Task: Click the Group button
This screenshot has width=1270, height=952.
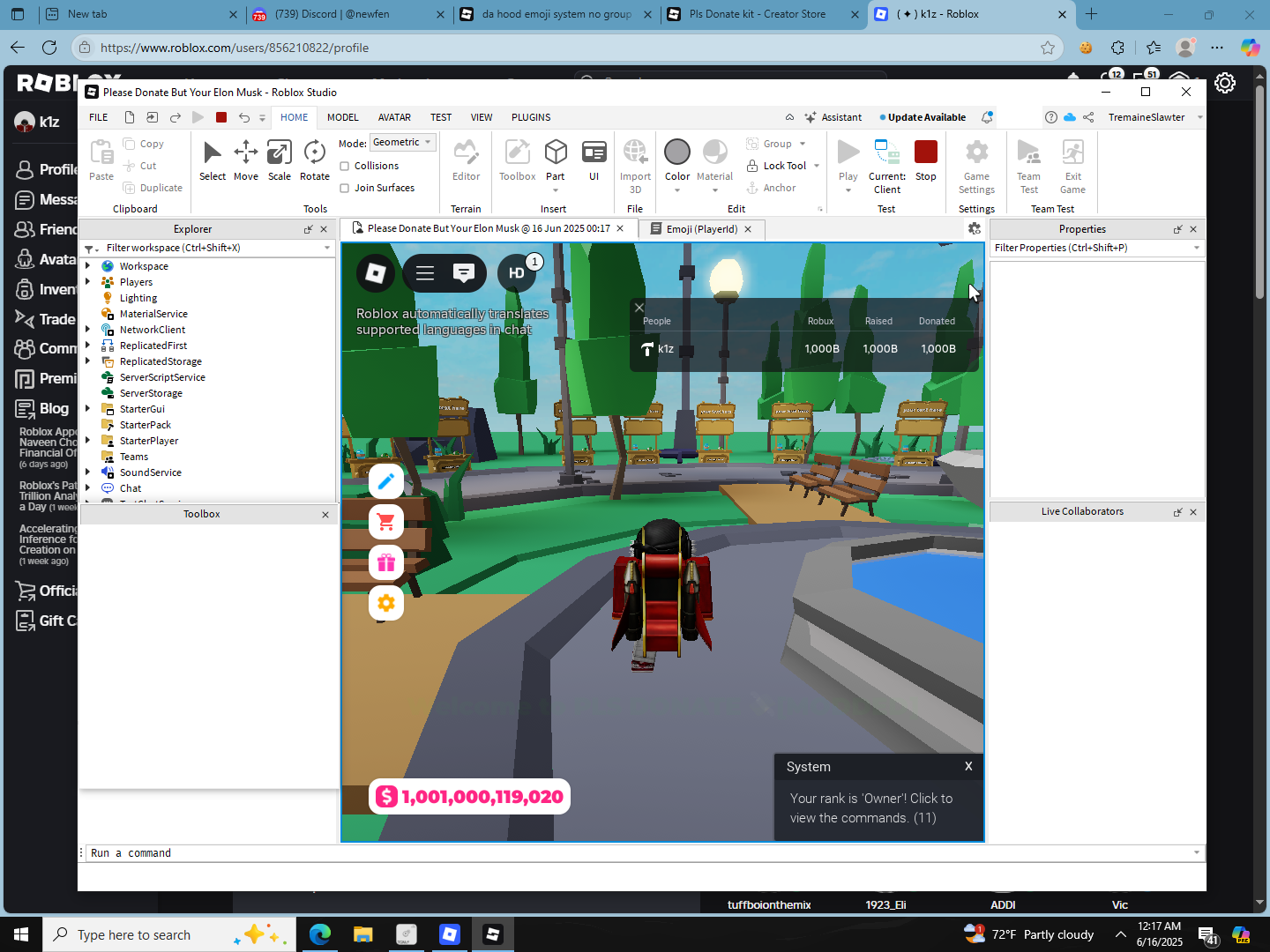Action: (769, 144)
